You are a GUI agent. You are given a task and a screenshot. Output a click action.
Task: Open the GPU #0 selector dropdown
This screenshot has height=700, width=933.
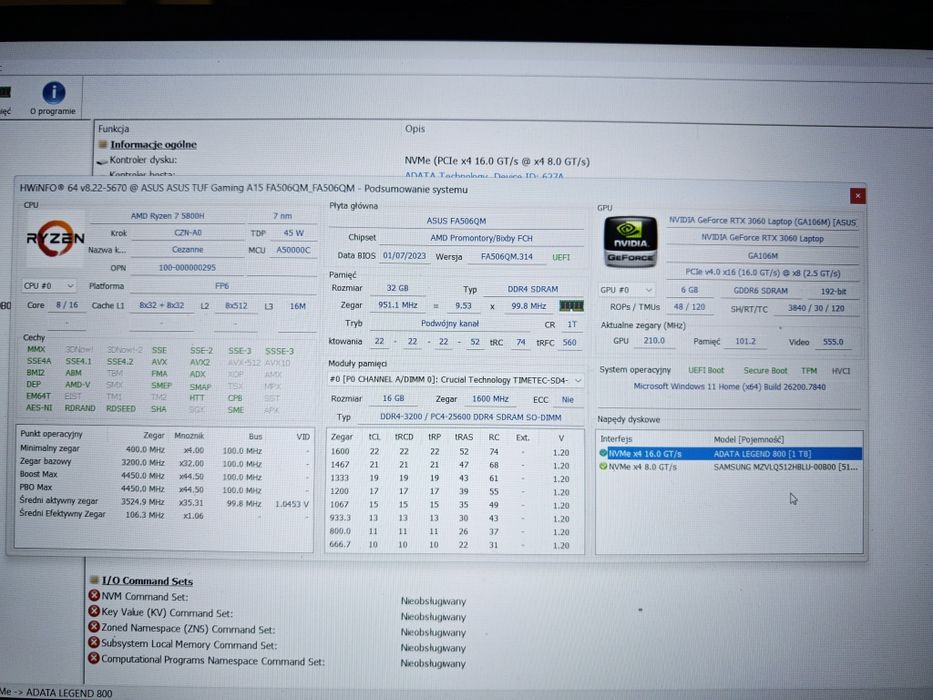coord(627,290)
